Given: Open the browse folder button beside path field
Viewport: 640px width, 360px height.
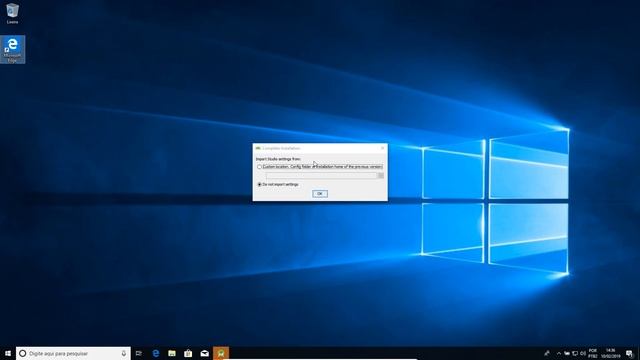Looking at the screenshot, I should (380, 176).
